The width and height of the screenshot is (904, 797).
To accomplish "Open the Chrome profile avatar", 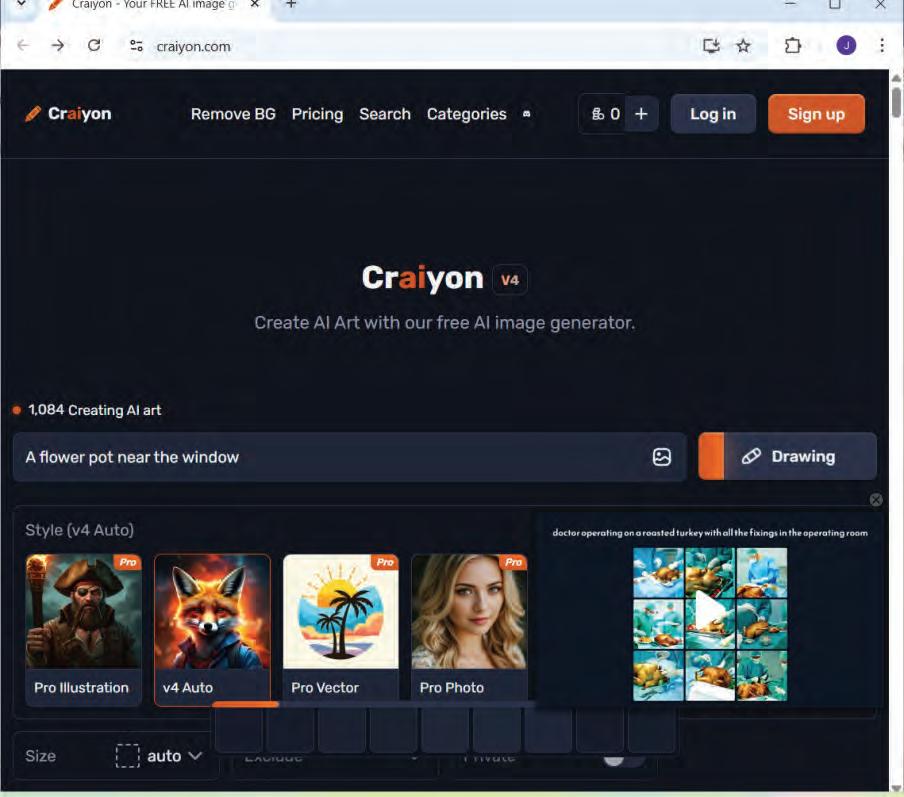I will 846,46.
